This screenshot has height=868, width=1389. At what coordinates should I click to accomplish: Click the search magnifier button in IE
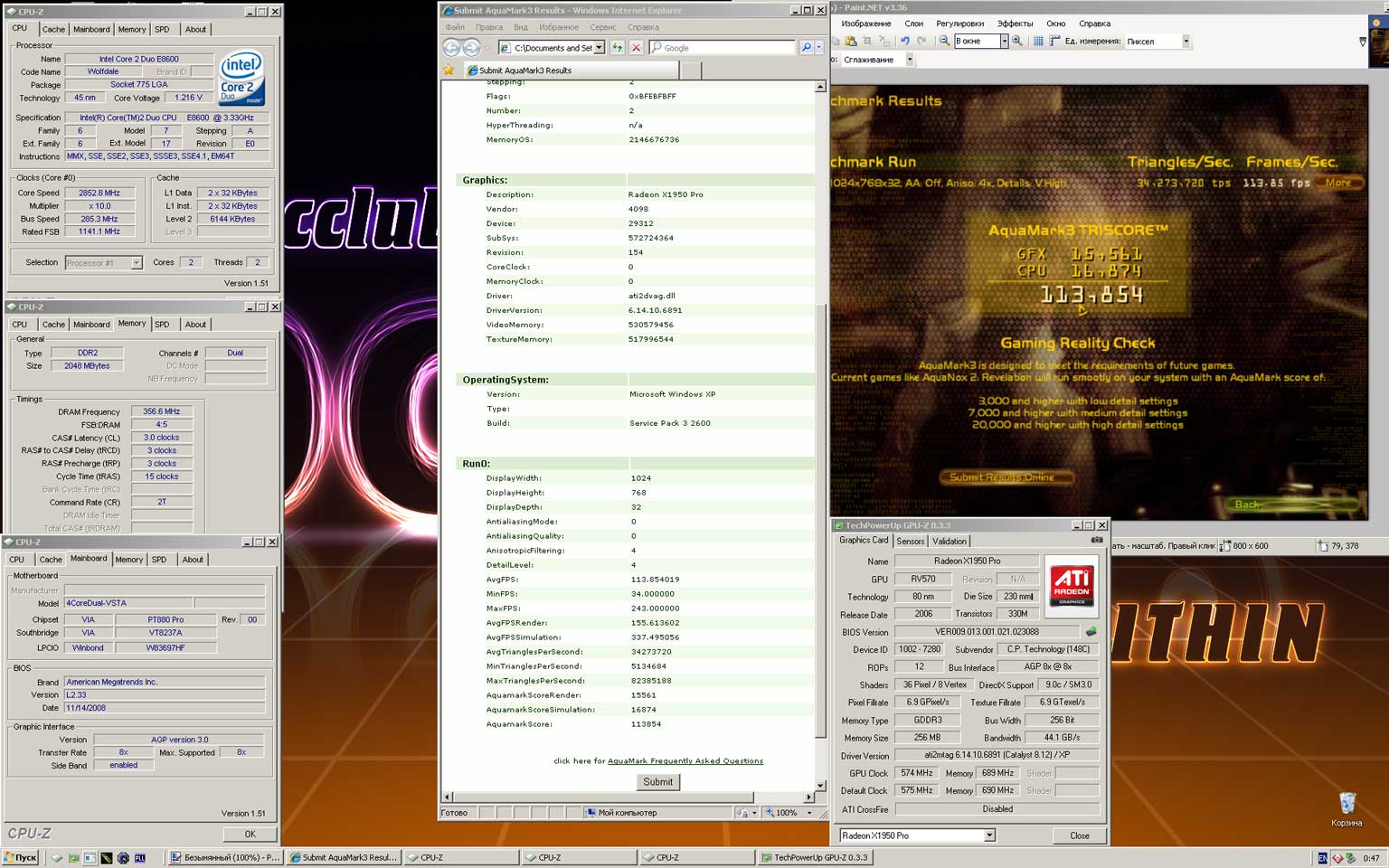[806, 47]
